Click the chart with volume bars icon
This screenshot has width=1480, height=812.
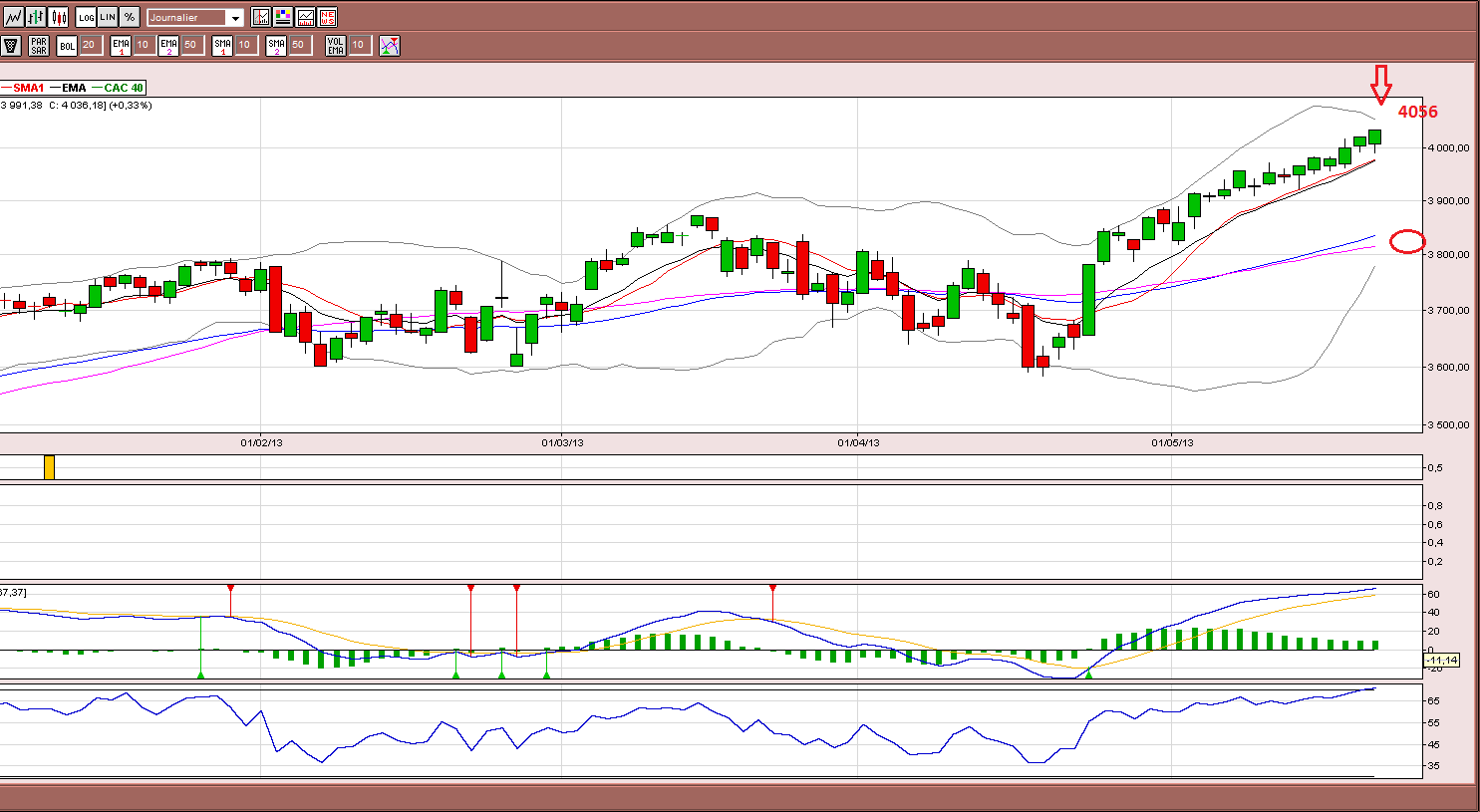pyautogui.click(x=305, y=17)
